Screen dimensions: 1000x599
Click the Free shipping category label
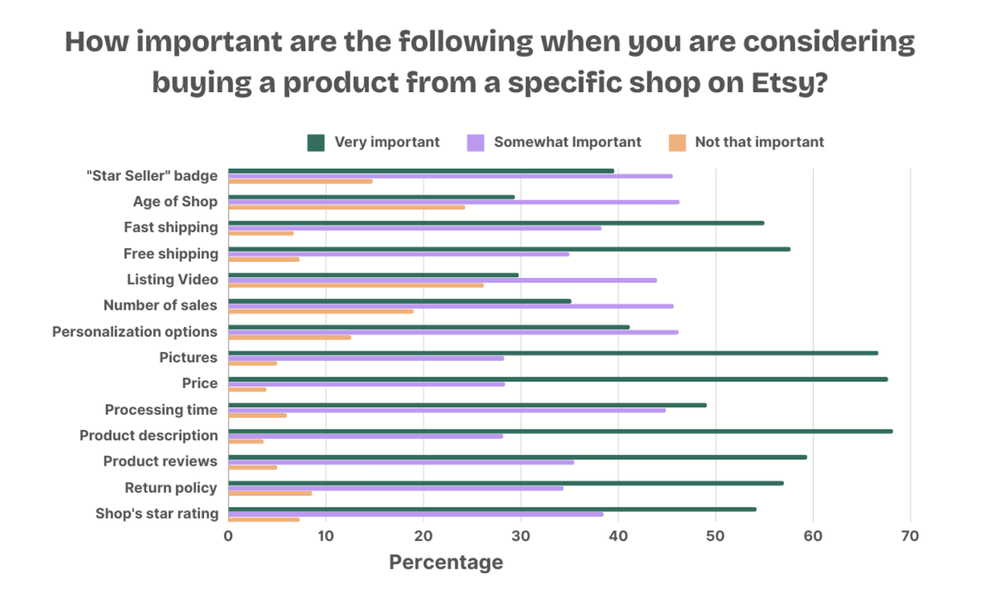[x=171, y=254]
